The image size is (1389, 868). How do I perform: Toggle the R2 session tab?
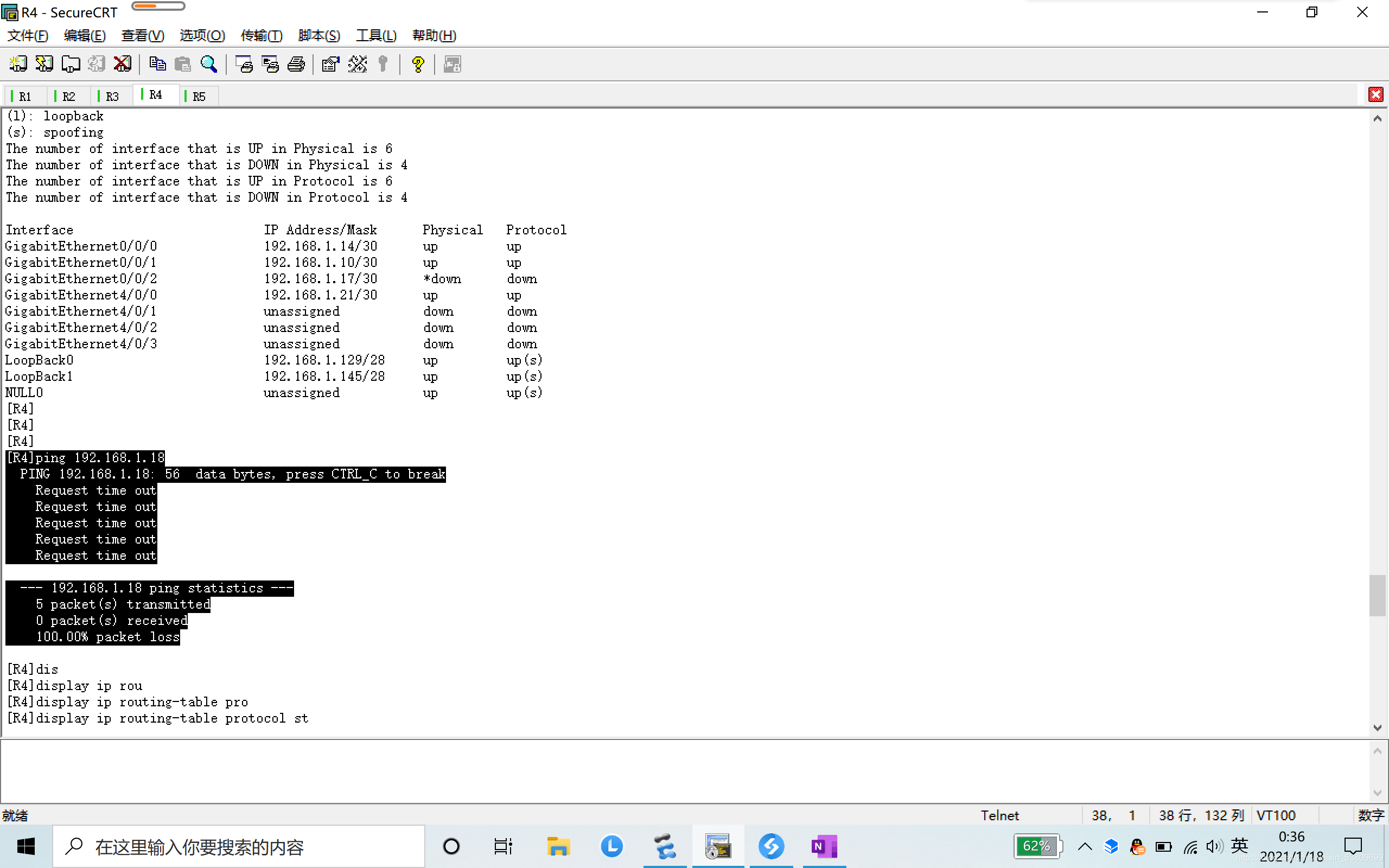click(x=67, y=95)
